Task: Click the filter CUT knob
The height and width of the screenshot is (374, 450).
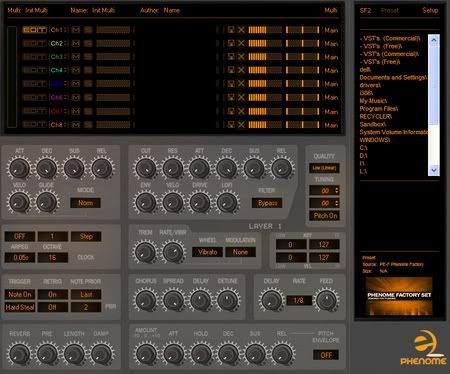Action: pos(146,168)
